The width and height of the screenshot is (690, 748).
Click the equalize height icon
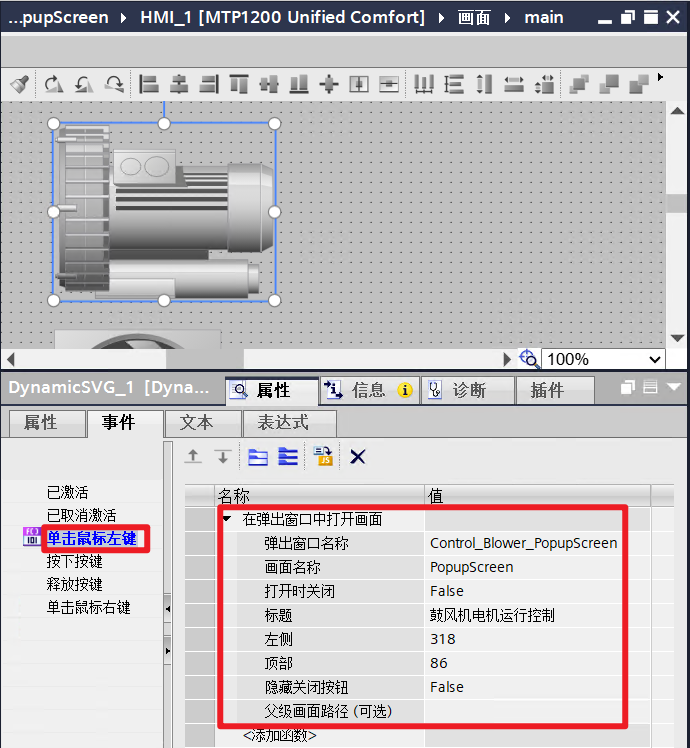pyautogui.click(x=484, y=84)
